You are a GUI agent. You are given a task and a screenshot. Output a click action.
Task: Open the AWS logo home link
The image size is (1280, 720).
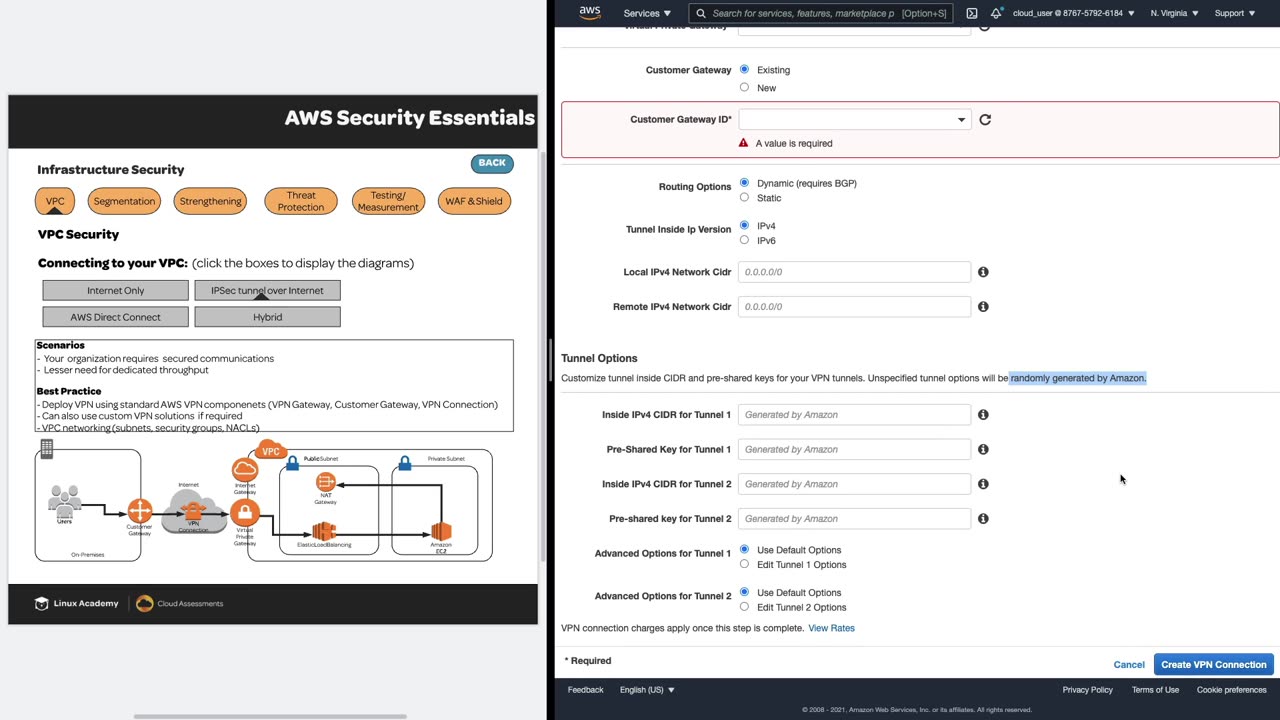point(590,13)
